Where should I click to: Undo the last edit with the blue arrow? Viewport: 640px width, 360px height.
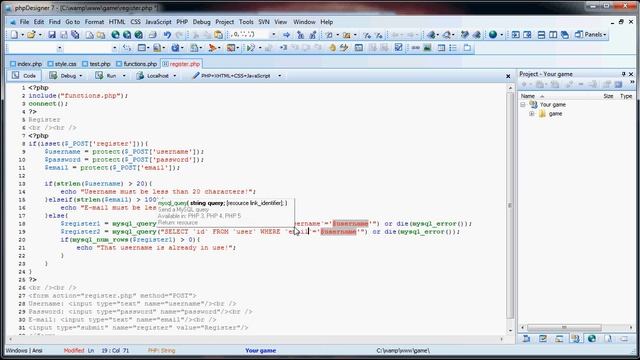coord(167,35)
